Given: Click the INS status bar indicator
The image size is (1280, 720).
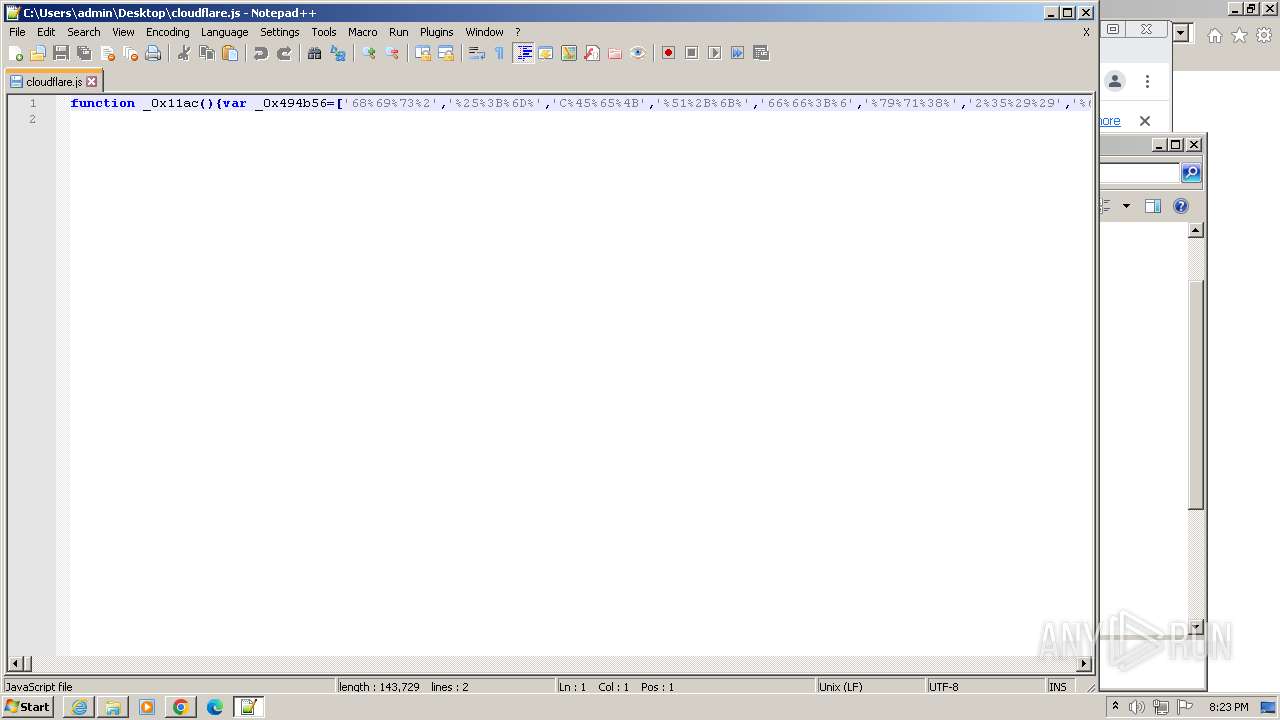Looking at the screenshot, I should click(x=1057, y=687).
